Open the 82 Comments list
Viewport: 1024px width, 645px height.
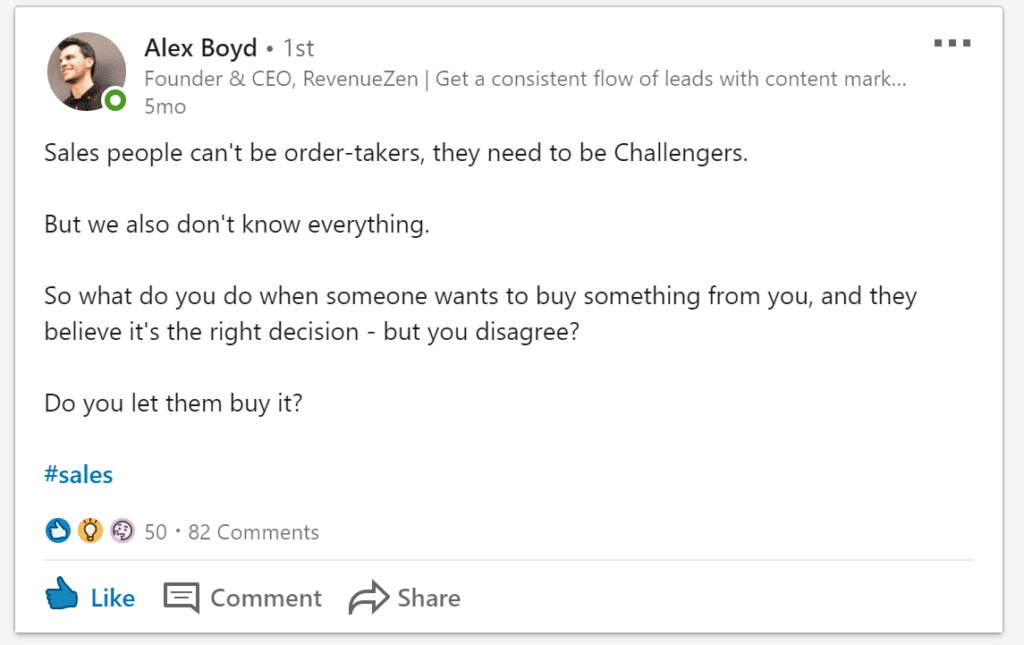[x=253, y=532]
